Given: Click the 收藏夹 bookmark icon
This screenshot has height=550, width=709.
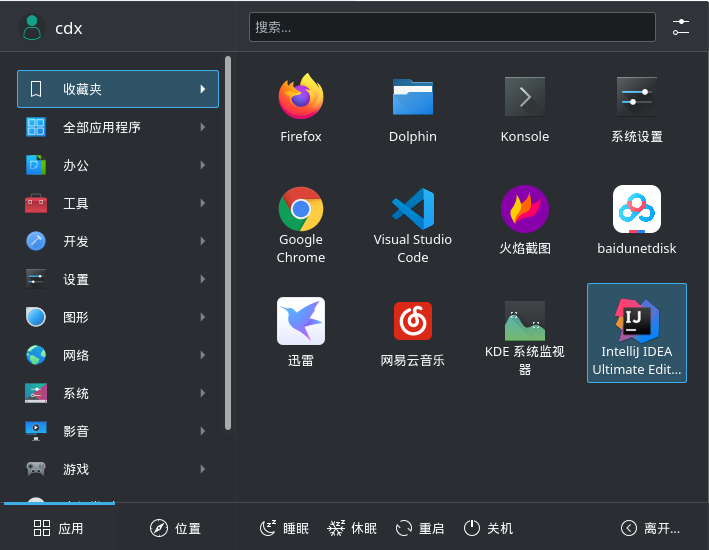Looking at the screenshot, I should tap(36, 89).
